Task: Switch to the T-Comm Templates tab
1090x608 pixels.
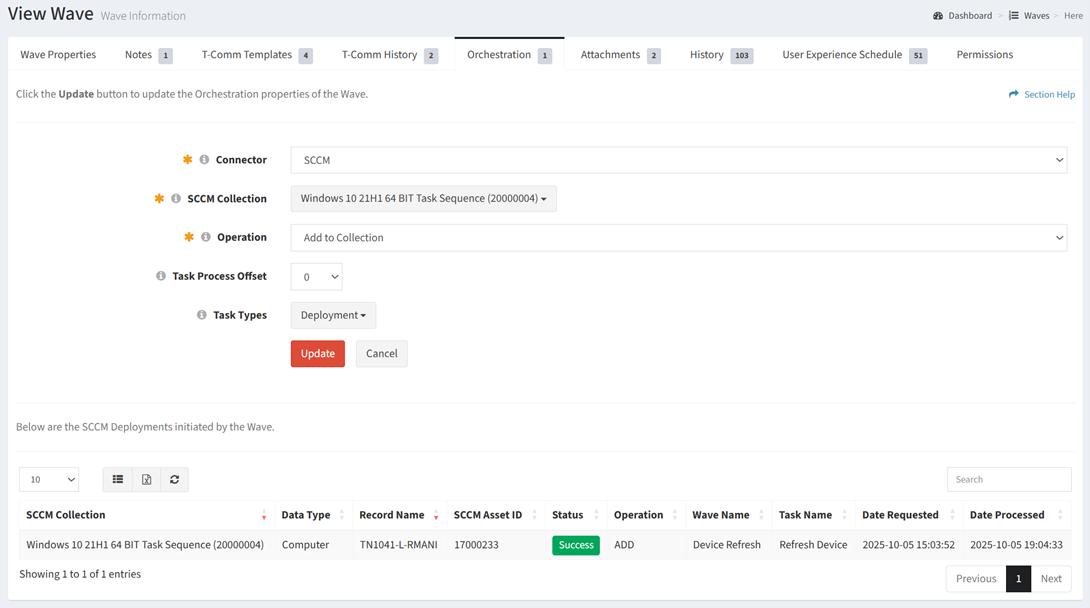Action: click(x=247, y=55)
